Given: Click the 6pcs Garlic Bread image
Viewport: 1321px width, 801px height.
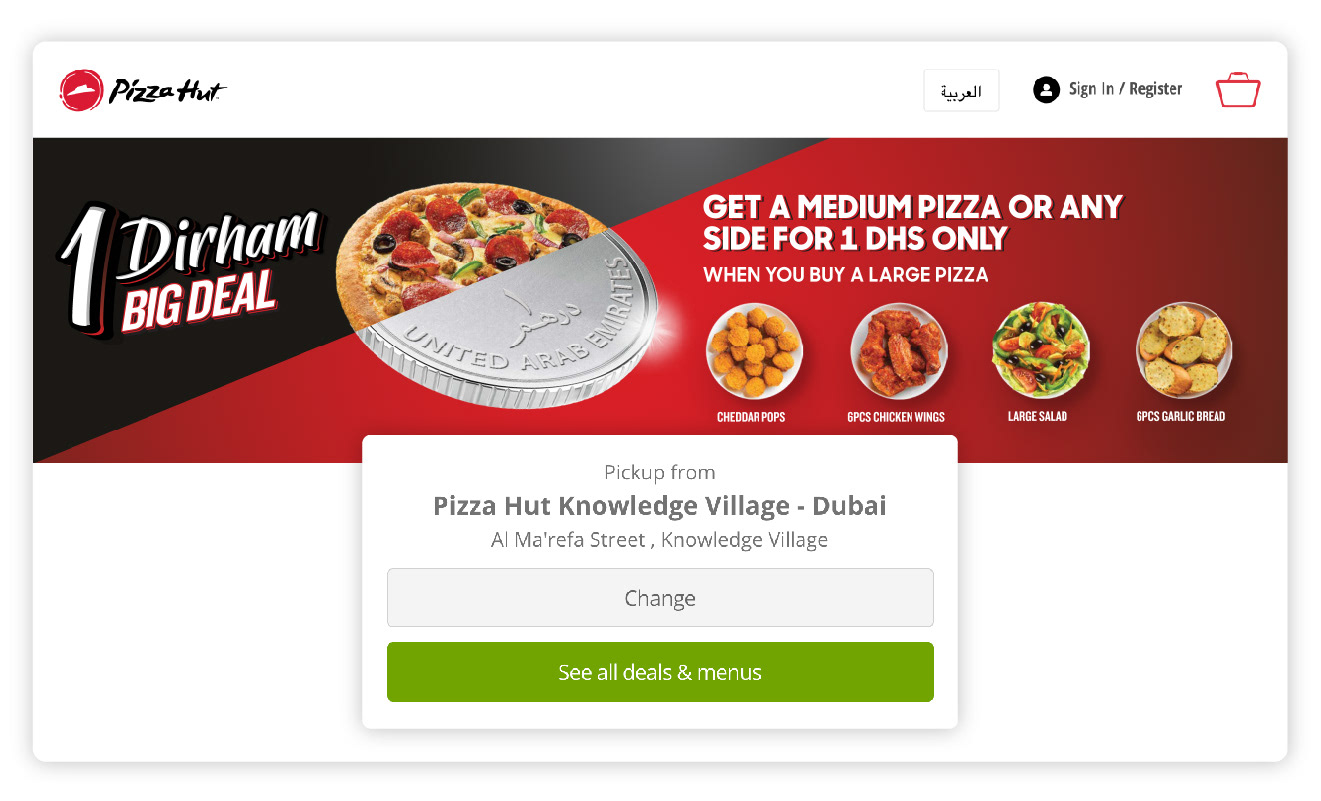Looking at the screenshot, I should (1184, 351).
